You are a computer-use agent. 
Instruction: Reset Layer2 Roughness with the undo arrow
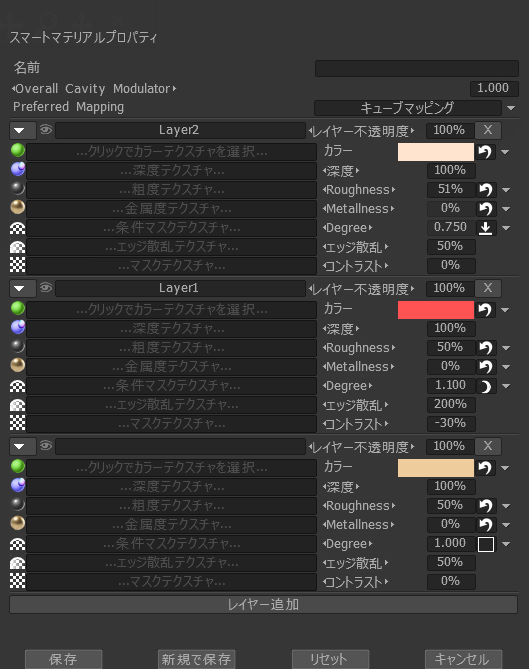tap(485, 189)
